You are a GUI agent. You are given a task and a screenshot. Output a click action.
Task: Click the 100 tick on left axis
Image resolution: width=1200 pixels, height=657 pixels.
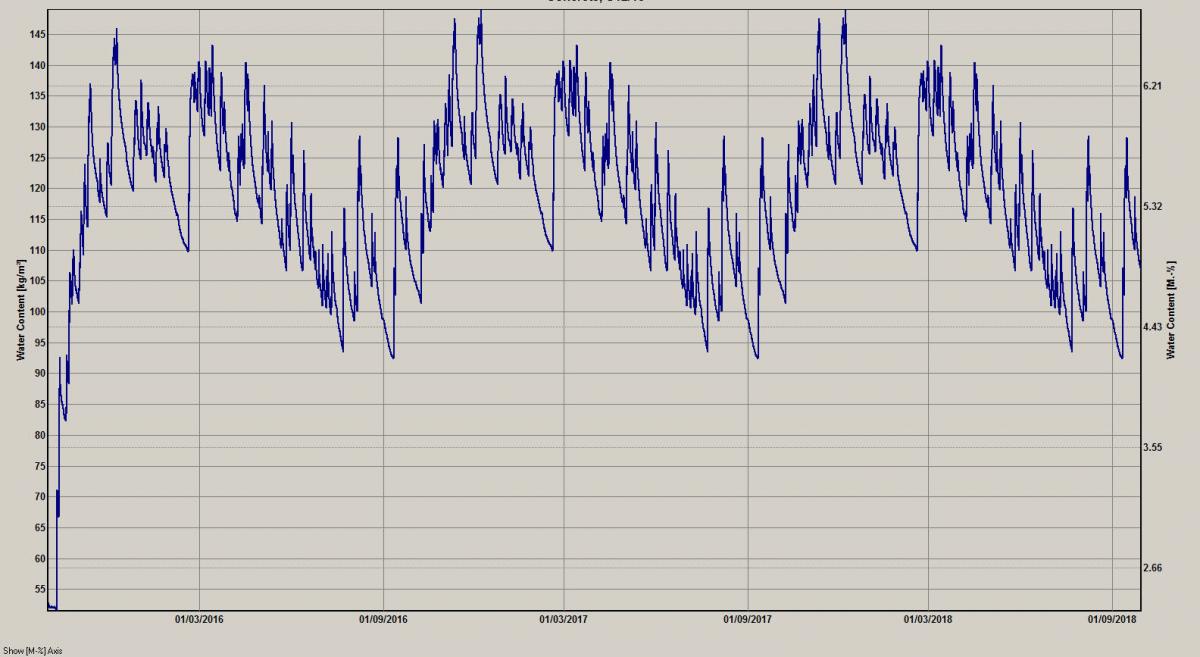(39, 312)
